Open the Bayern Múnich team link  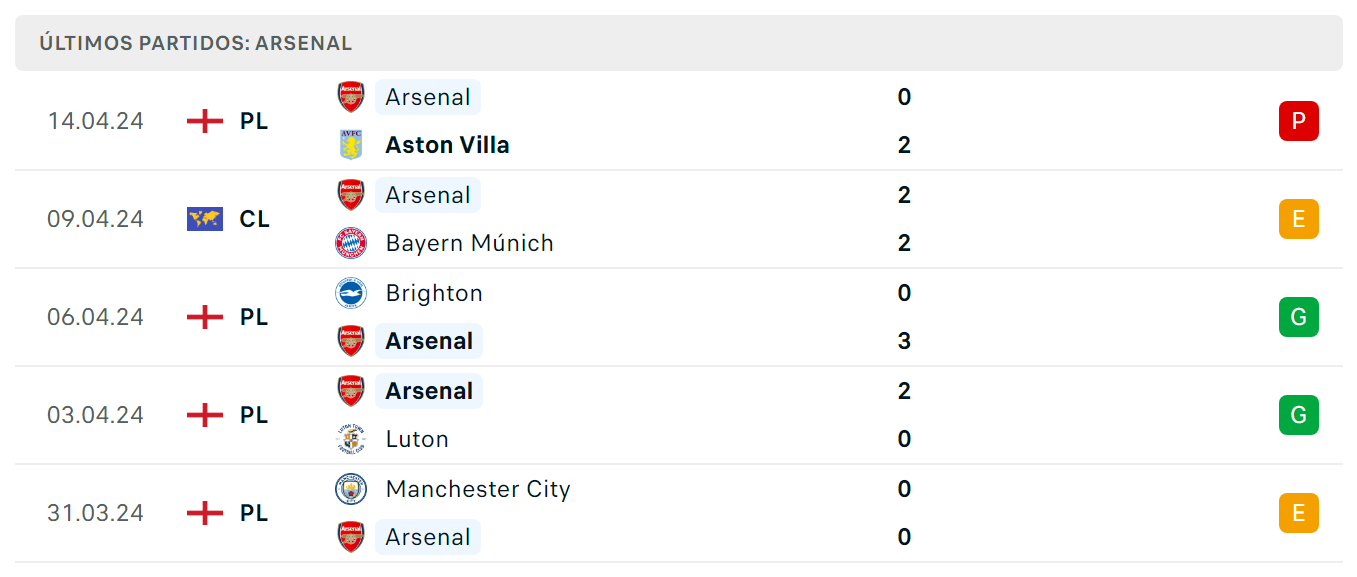469,243
